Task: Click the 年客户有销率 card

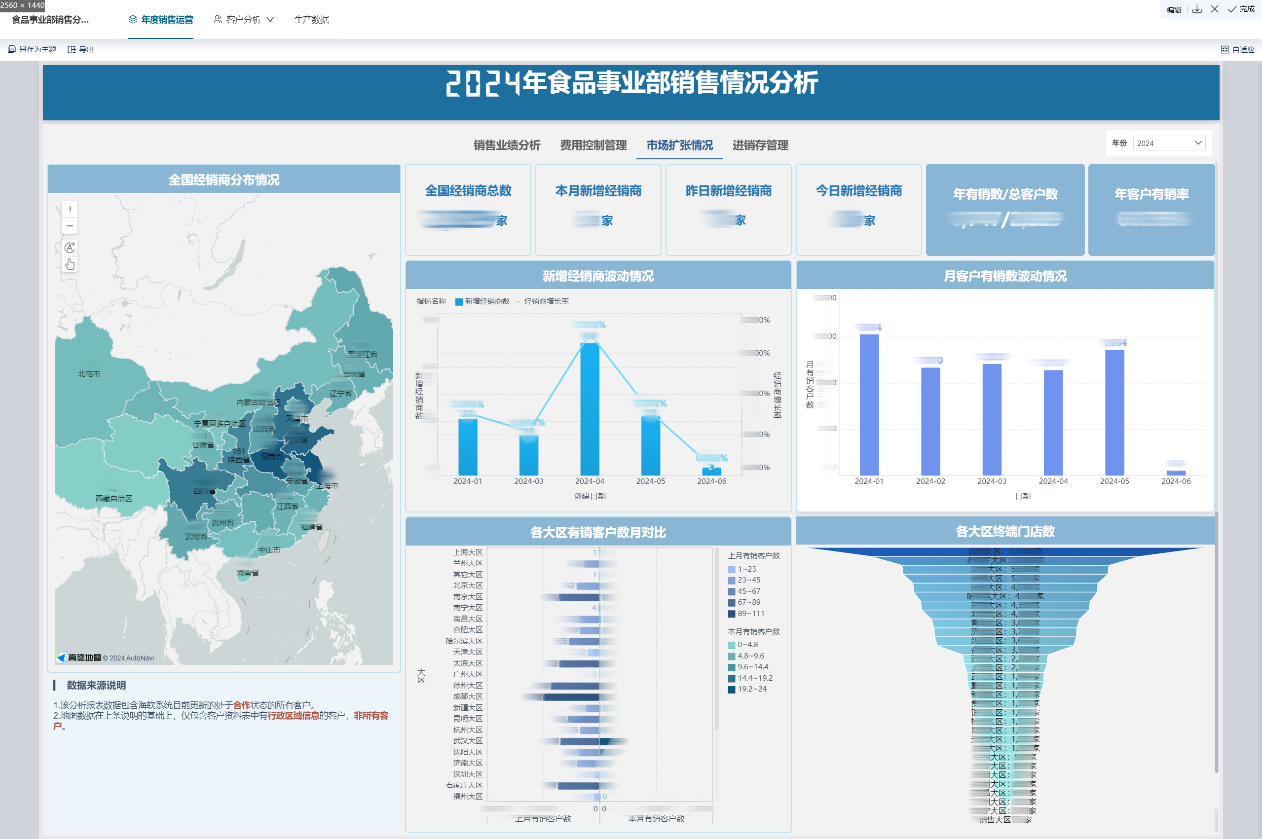Action: (x=1151, y=210)
